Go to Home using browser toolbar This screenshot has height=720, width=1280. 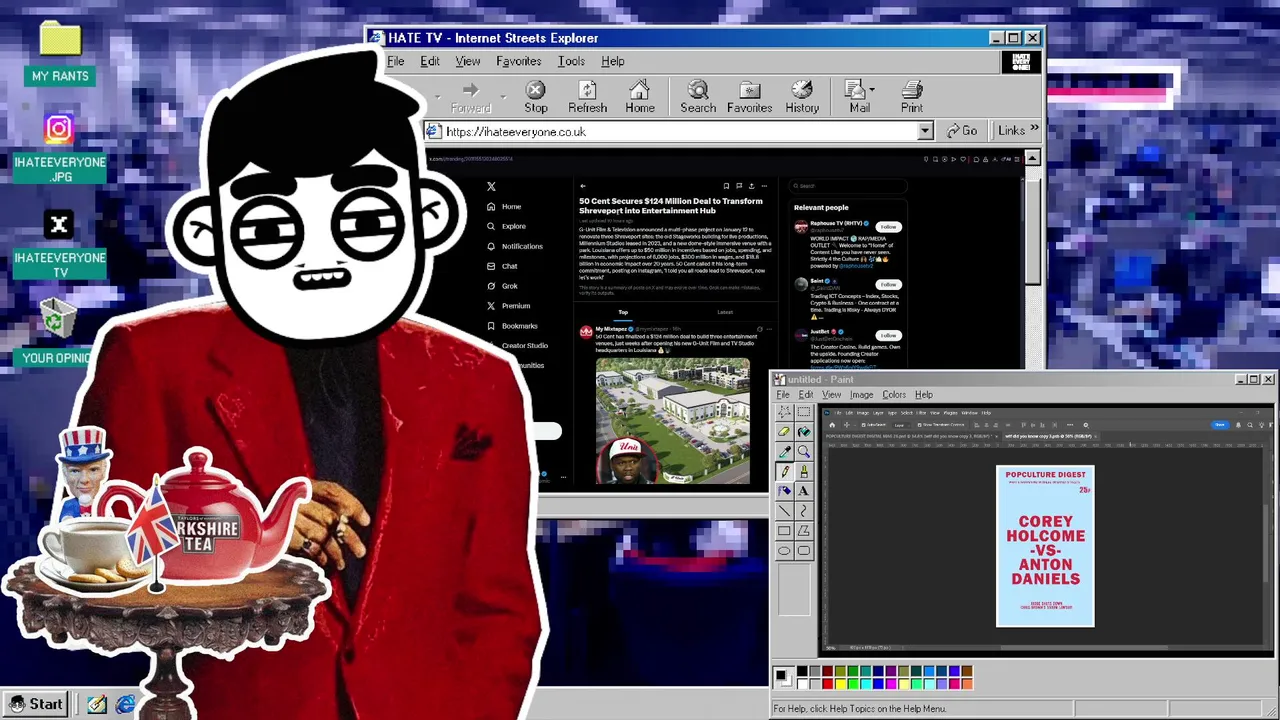pyautogui.click(x=640, y=97)
